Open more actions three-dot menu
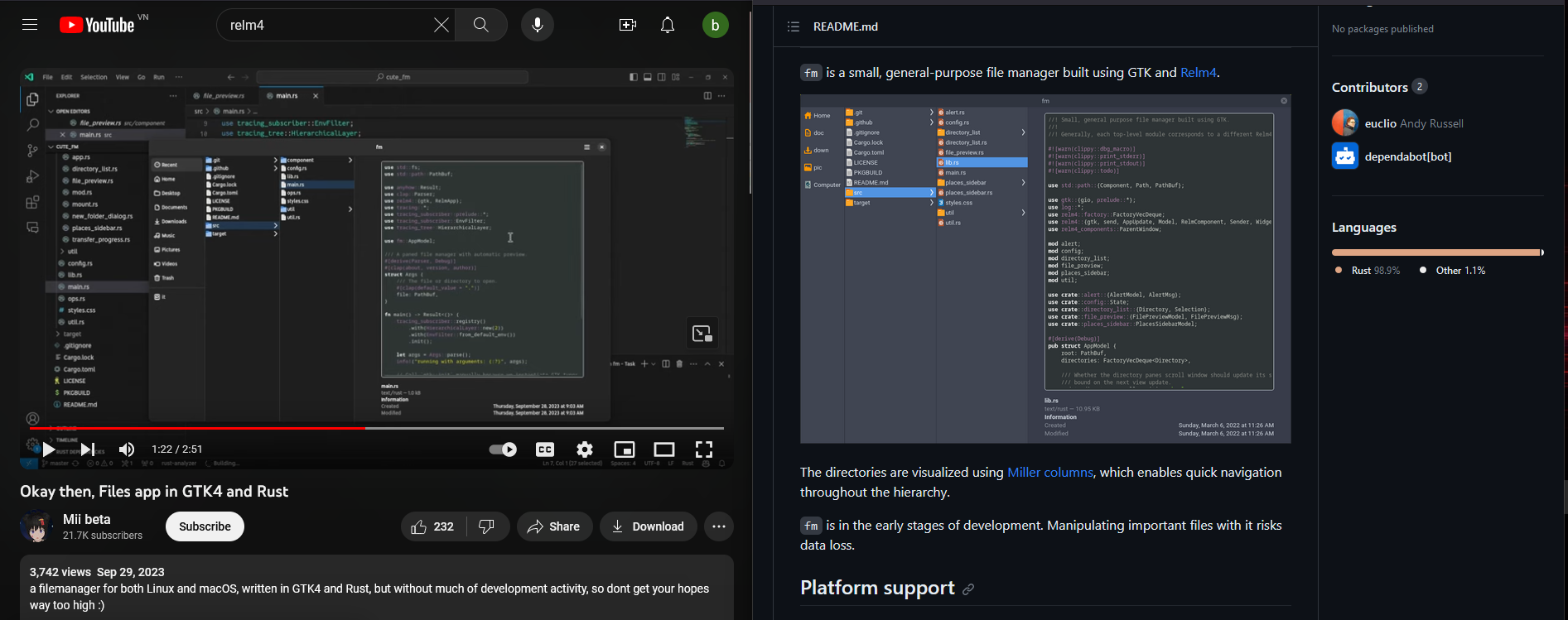 [719, 526]
